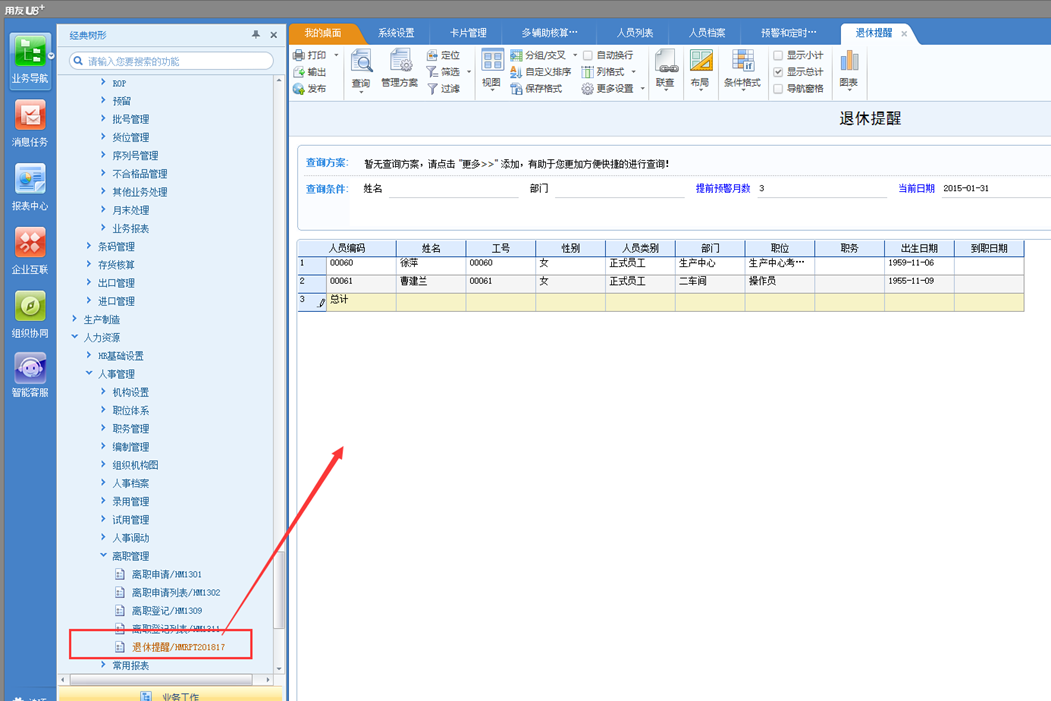Open the 企业互联 sidebar icon
Image resolution: width=1051 pixels, height=701 pixels.
click(x=29, y=243)
